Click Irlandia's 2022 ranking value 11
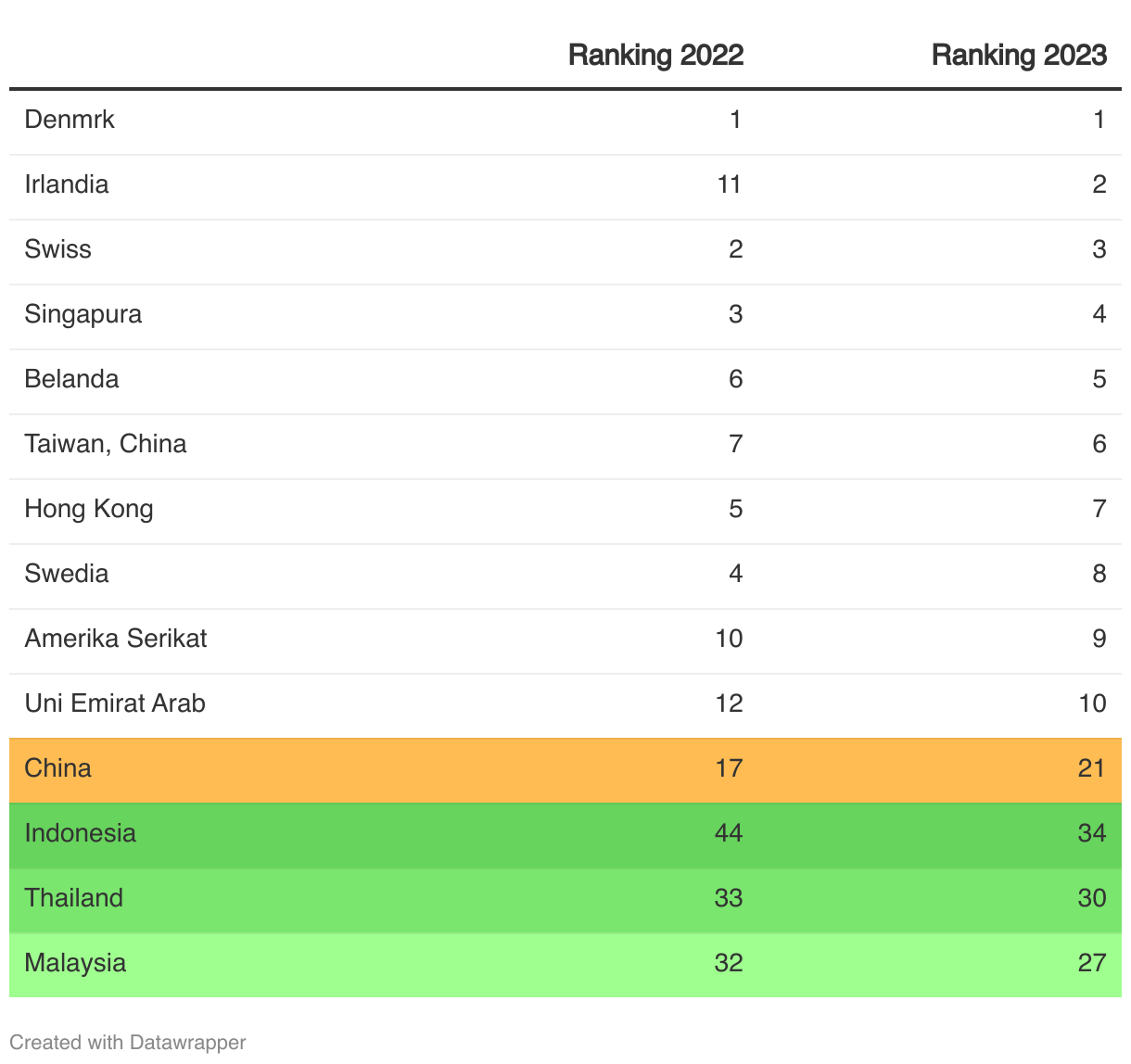 (x=730, y=184)
